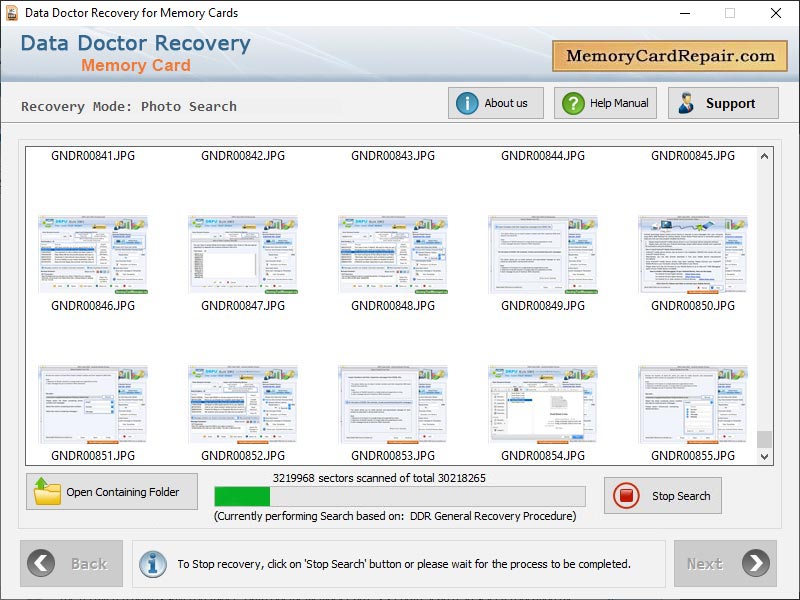Click the Open Containing Folder button
This screenshot has height=600, width=800.
pos(111,492)
